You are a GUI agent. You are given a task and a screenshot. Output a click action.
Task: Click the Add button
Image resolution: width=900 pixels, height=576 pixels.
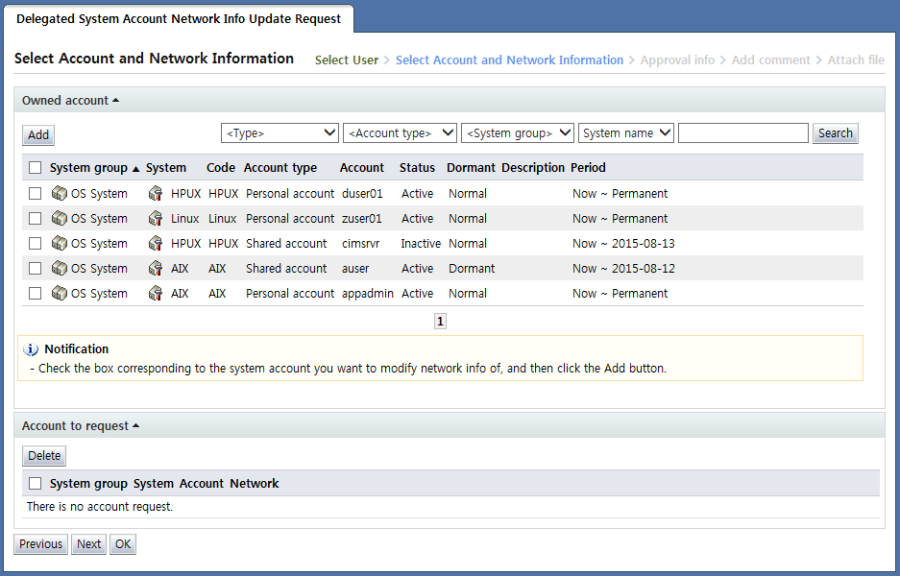pos(37,134)
